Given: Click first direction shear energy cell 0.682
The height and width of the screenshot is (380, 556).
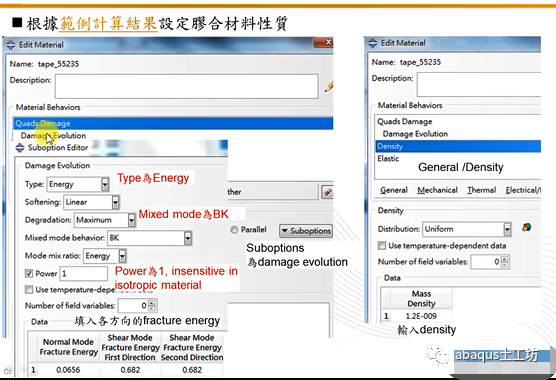Looking at the screenshot, I should [130, 370].
